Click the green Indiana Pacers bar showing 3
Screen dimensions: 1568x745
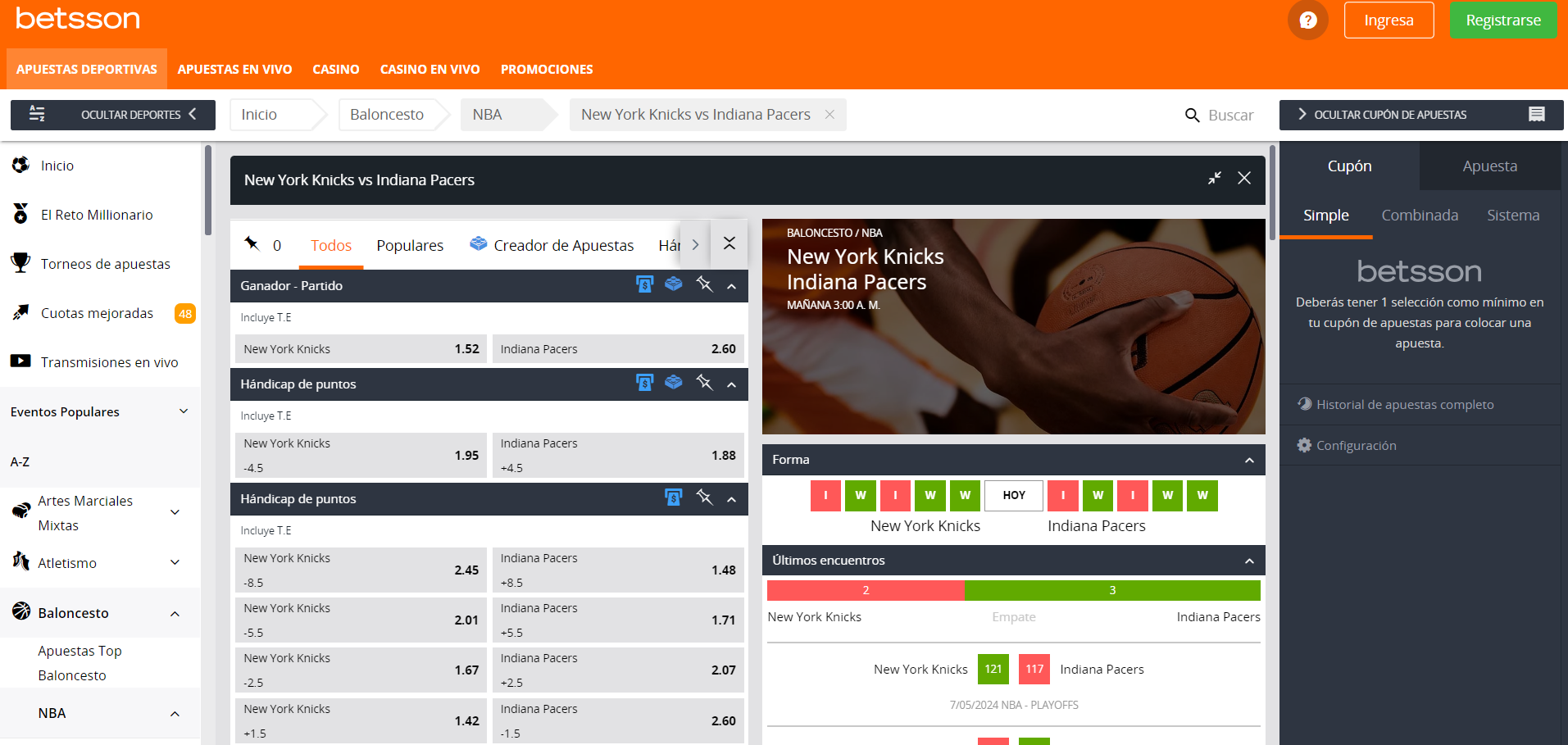1112,590
